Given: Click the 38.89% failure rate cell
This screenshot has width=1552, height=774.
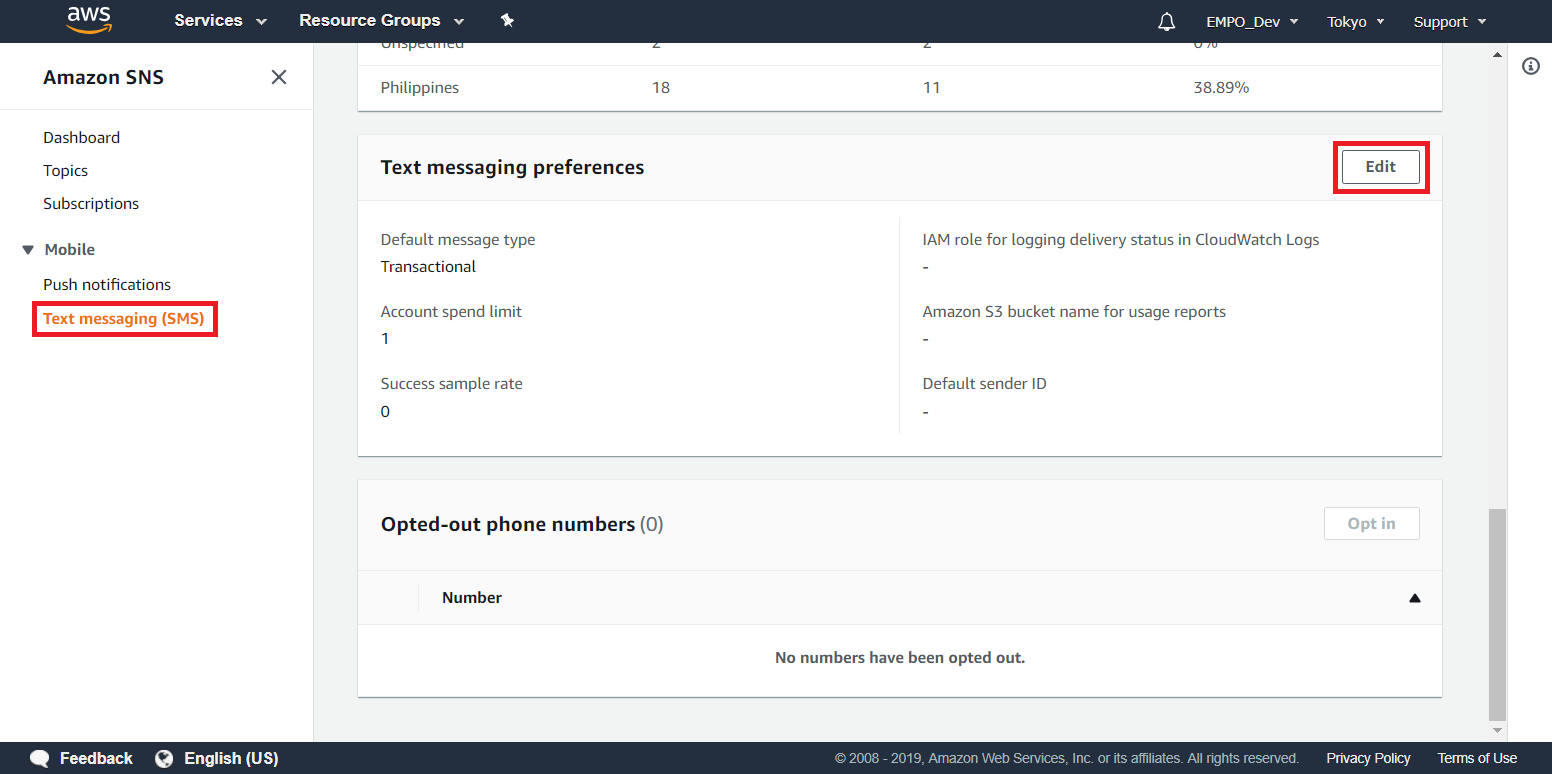Looking at the screenshot, I should click(1221, 88).
